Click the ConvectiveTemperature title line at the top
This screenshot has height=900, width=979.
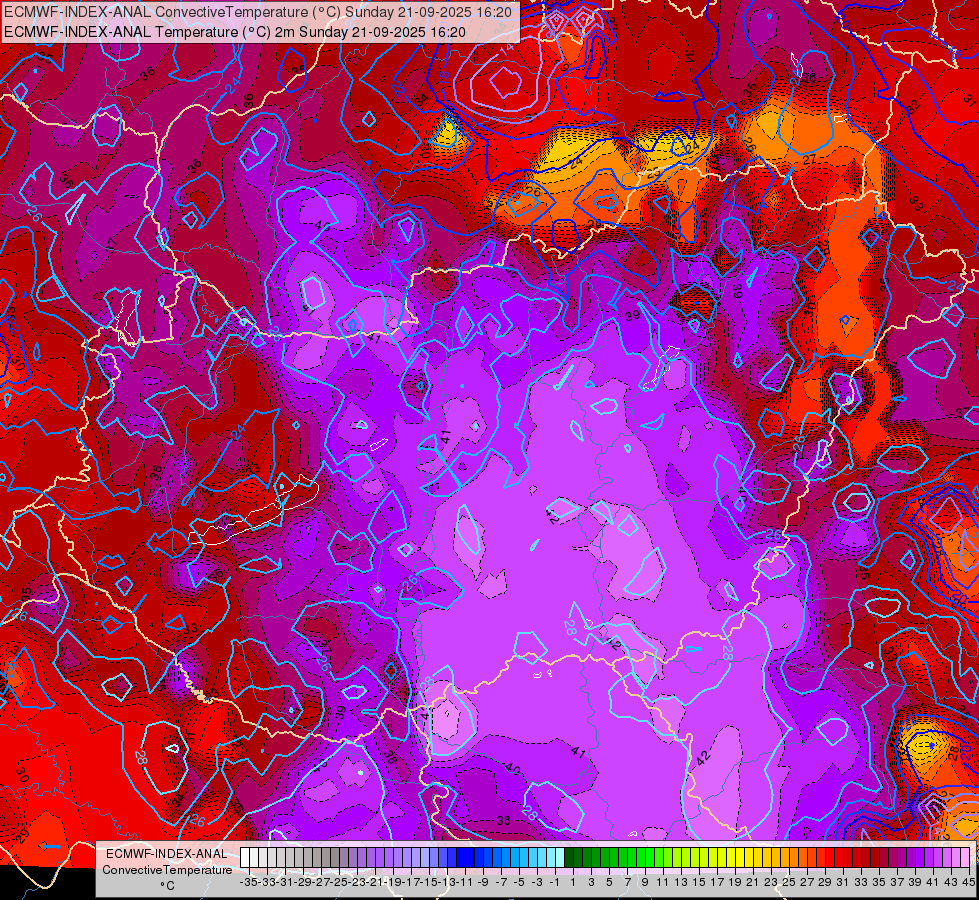[x=258, y=12]
